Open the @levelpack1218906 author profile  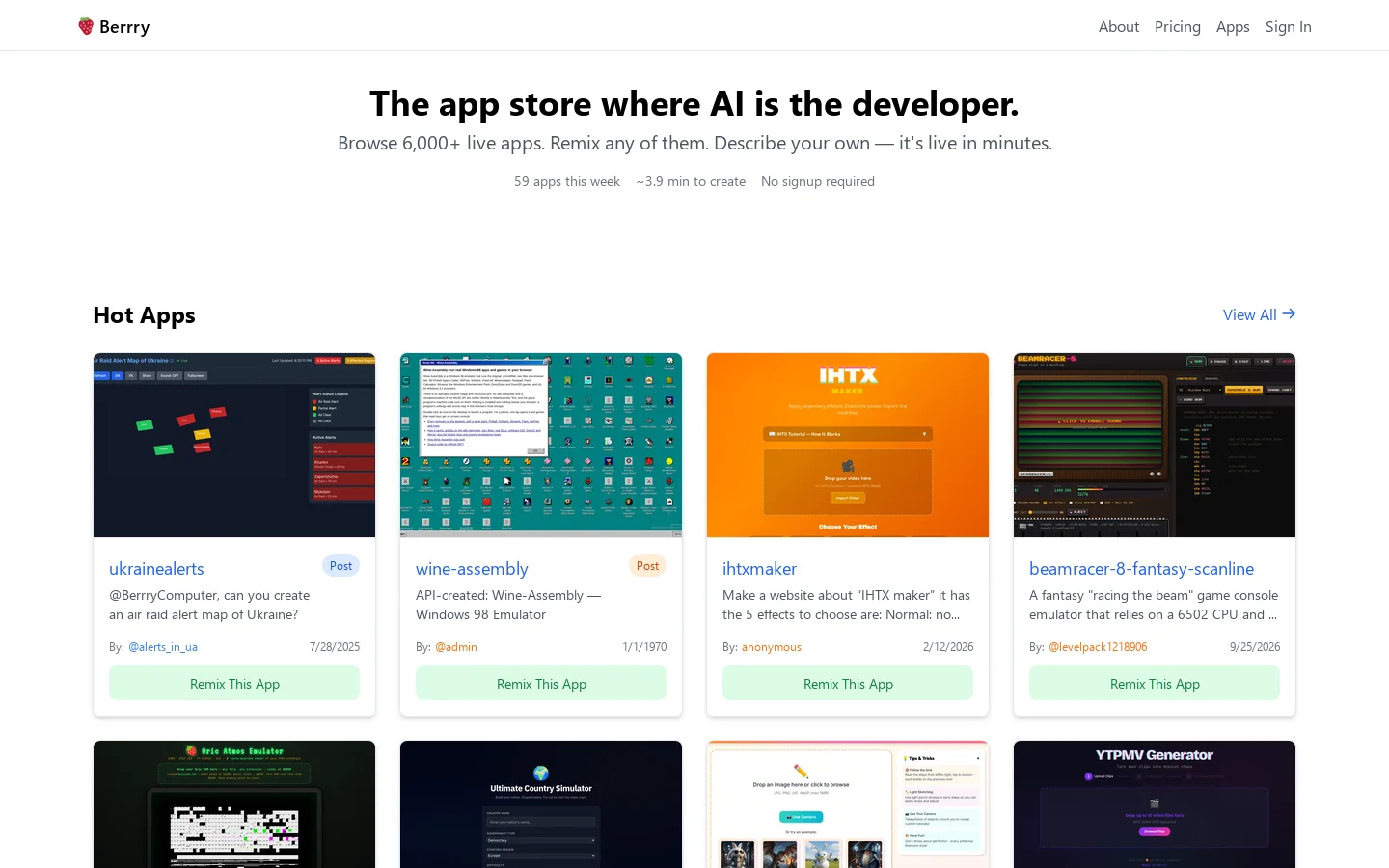click(1098, 647)
